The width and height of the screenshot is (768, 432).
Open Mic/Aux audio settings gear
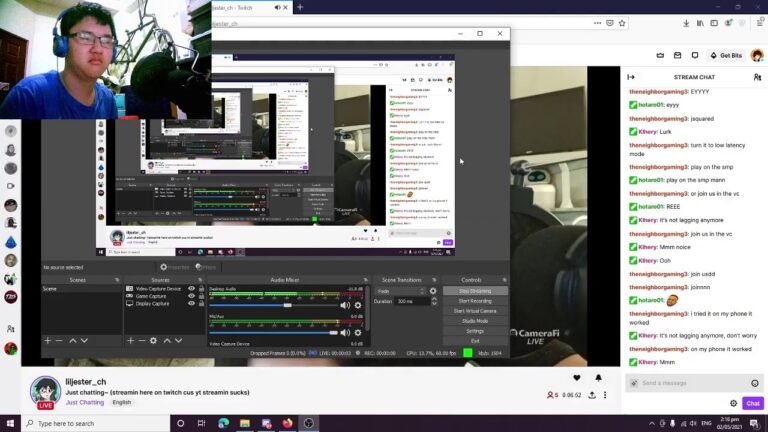click(x=358, y=333)
